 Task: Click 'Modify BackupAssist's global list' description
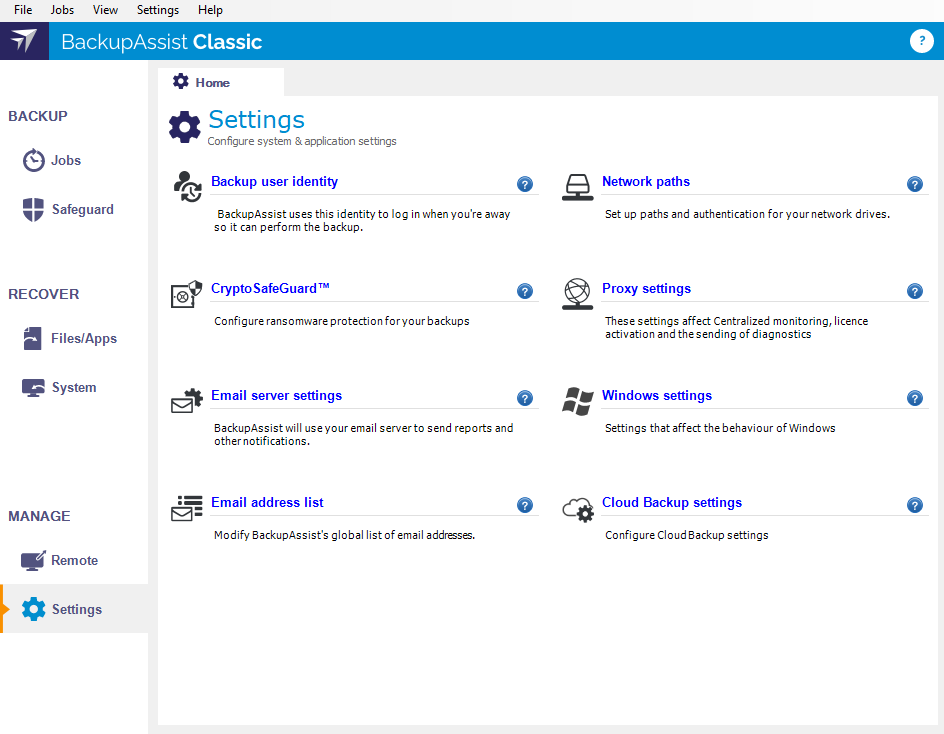pos(344,535)
